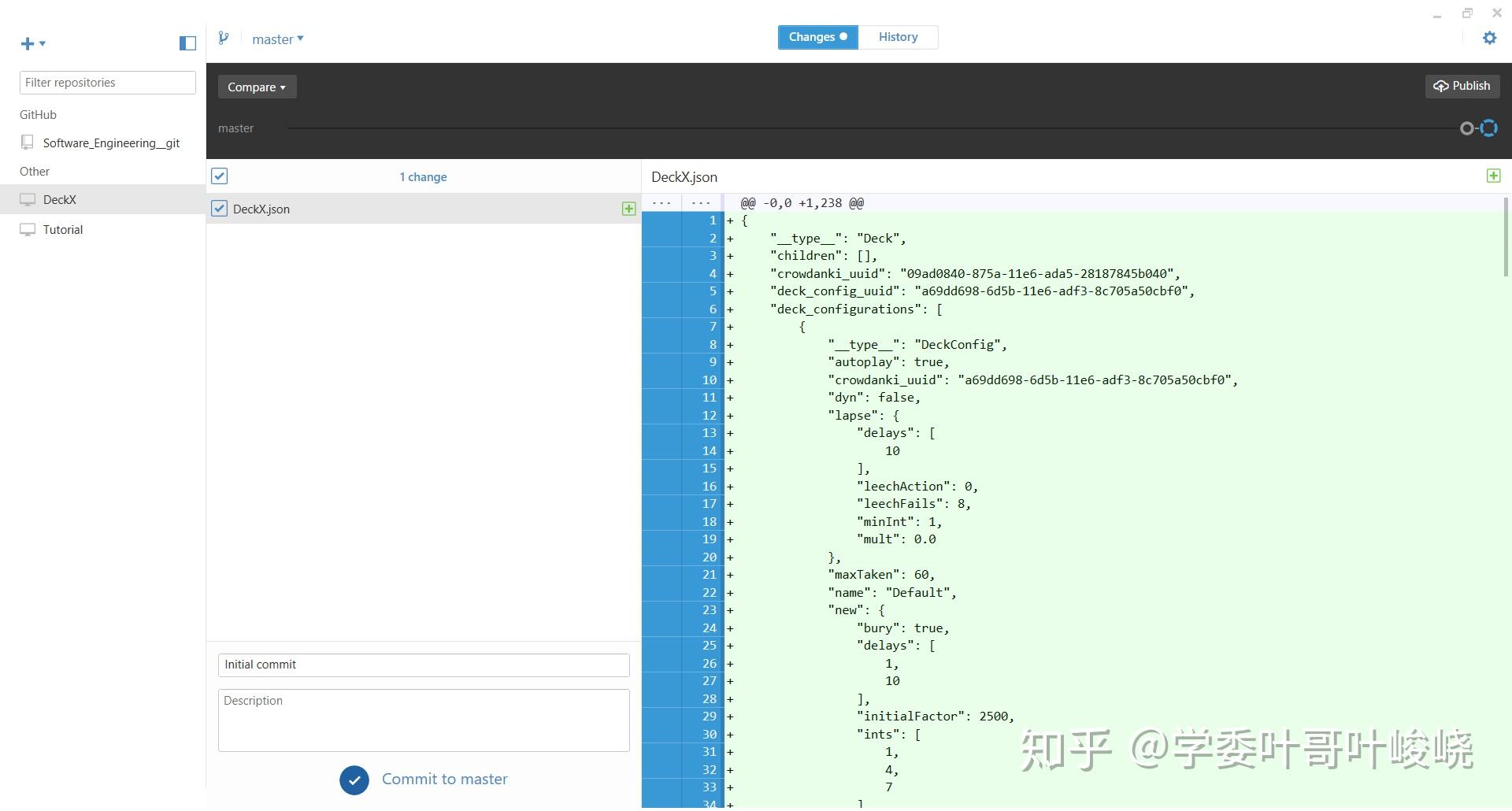Open application settings via the gear icon
Screen dimensions: 1512x811
(x=1489, y=37)
